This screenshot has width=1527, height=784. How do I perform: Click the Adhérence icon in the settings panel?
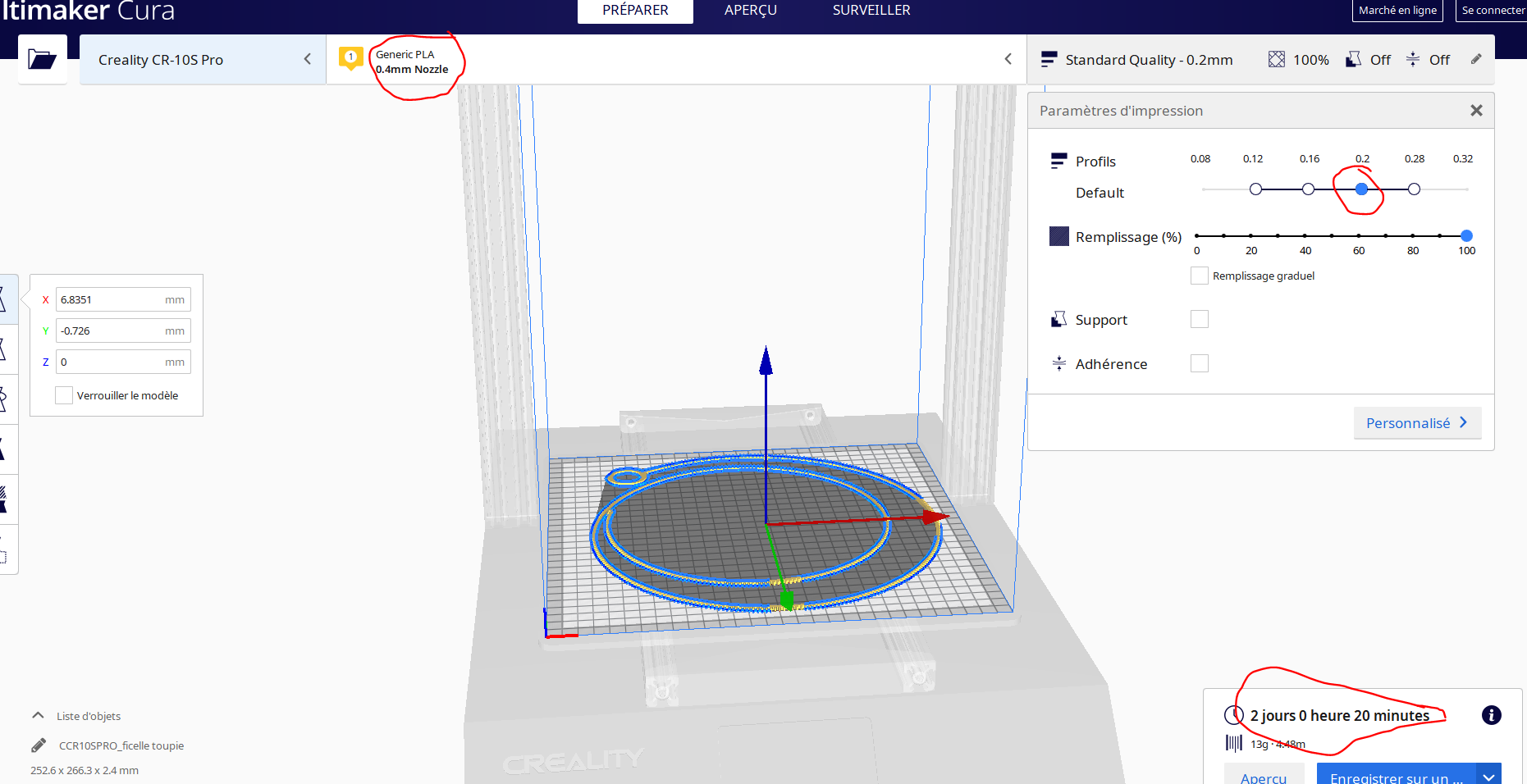tap(1059, 363)
